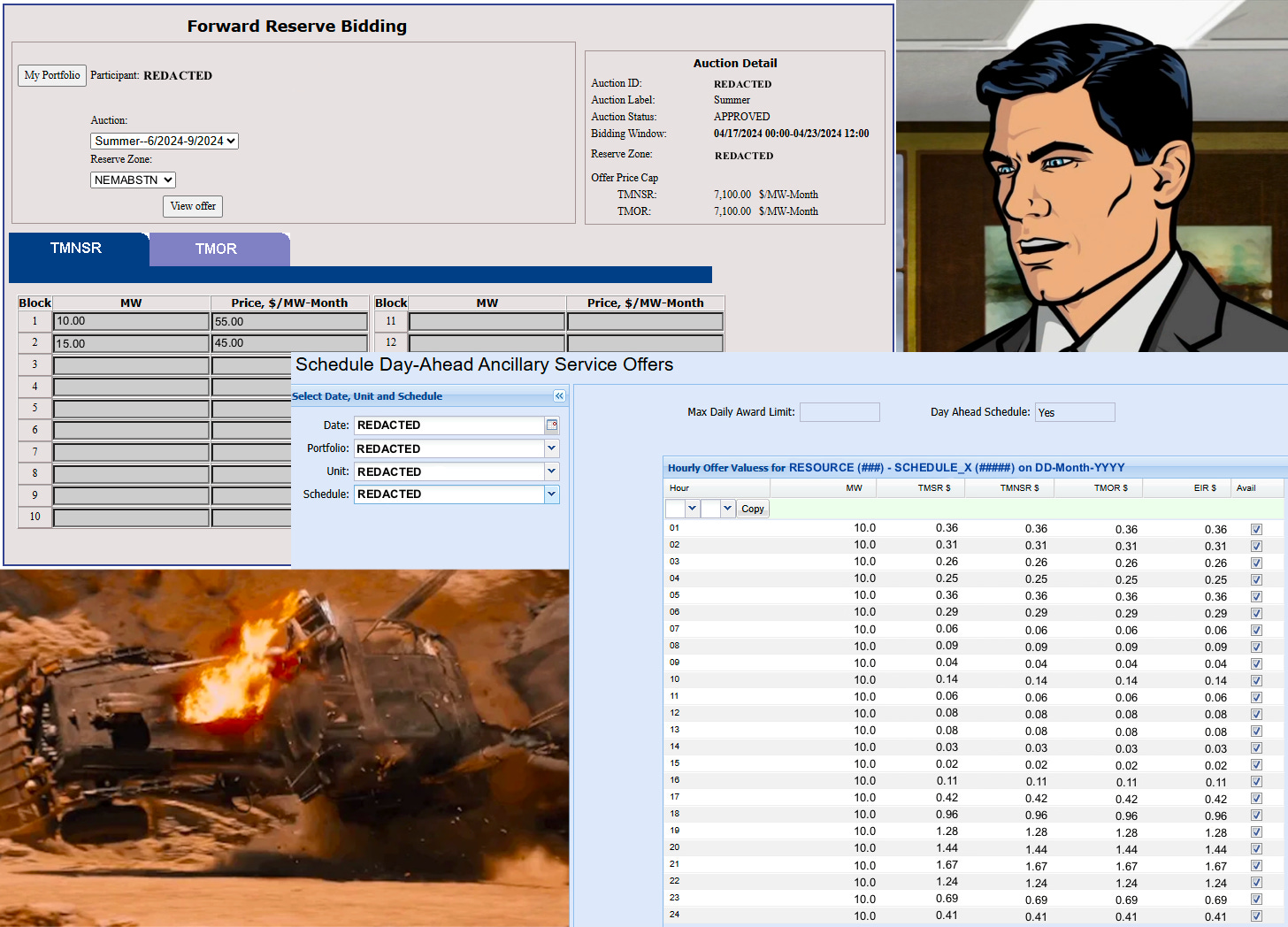This screenshot has width=1288, height=927.
Task: Open the Auction Summer--6/2024-9/2024 dropdown
Action: [165, 141]
